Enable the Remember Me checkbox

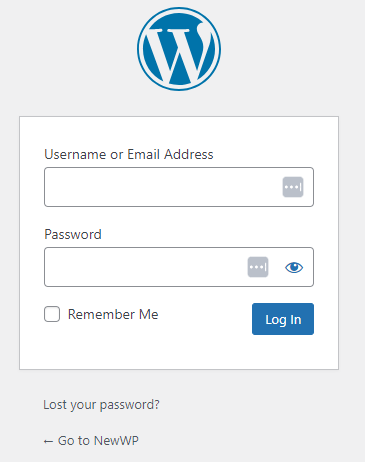click(x=52, y=314)
